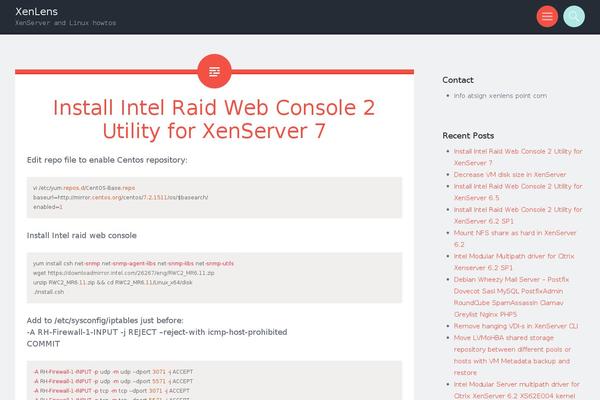Click code line vi /etc/yum.repos.d/CentOS-Base.repo
This screenshot has height=400, width=600.
pos(84,188)
